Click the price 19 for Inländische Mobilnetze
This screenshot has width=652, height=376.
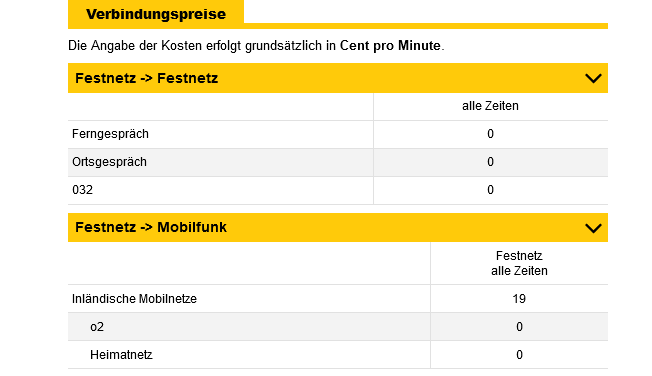coord(519,299)
